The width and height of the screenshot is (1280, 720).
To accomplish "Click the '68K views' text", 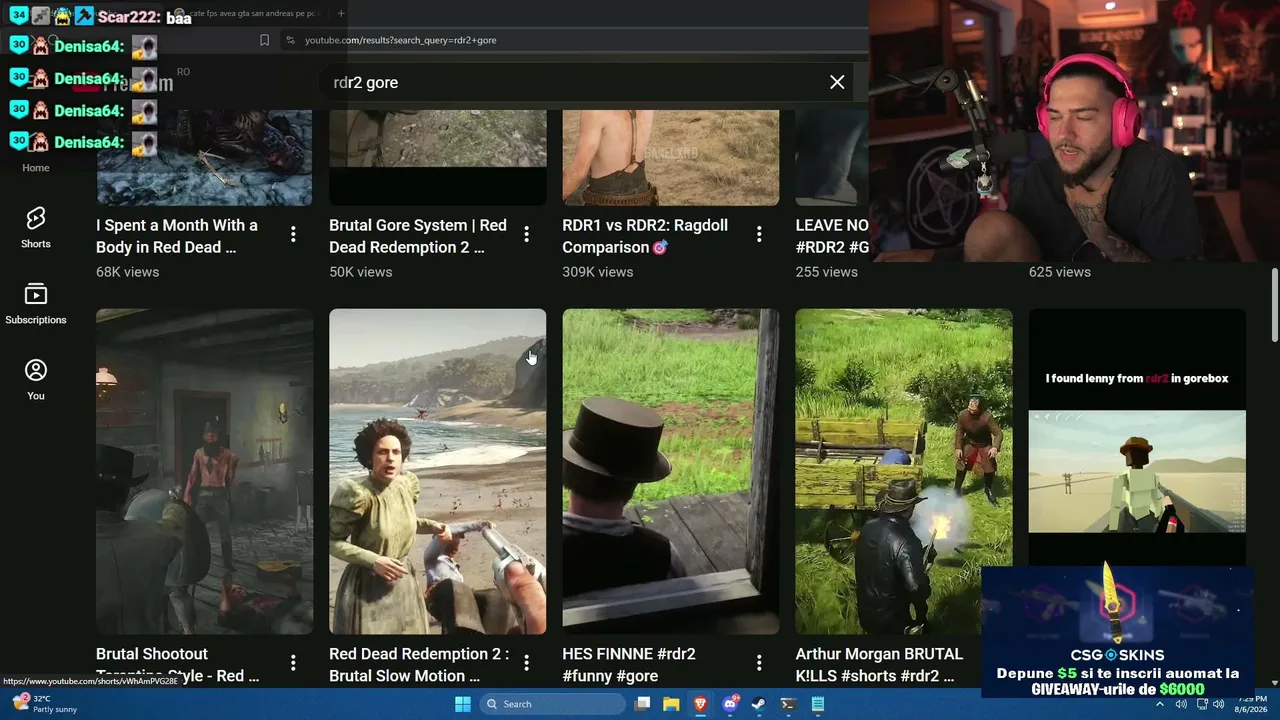I will tap(127, 272).
